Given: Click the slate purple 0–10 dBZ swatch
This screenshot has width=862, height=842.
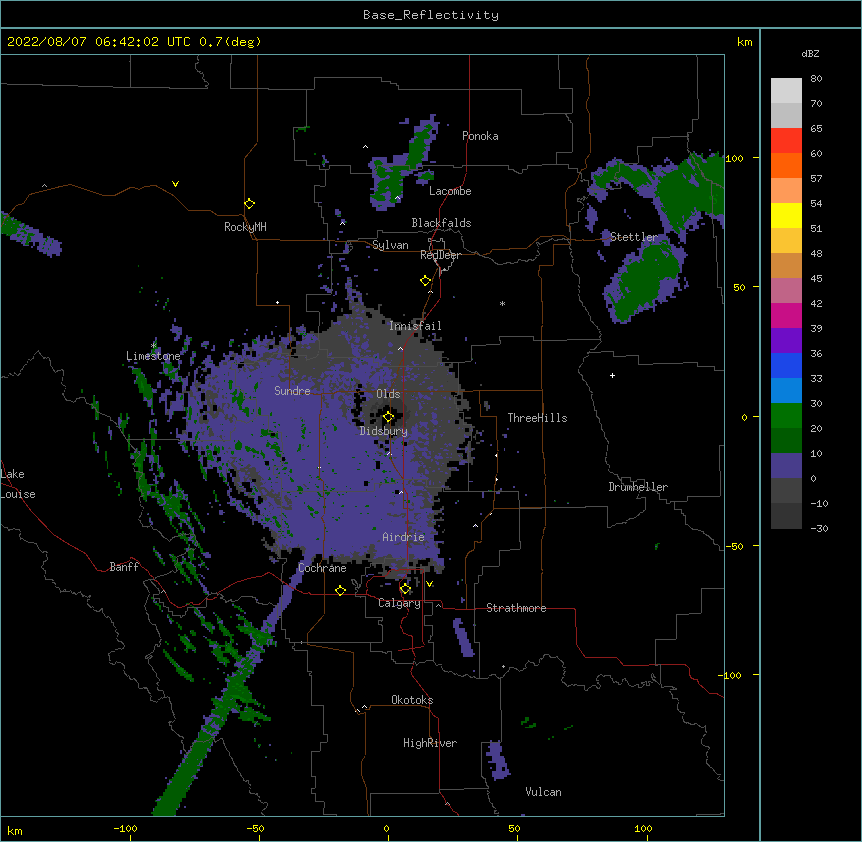Looking at the screenshot, I should click(x=786, y=466).
